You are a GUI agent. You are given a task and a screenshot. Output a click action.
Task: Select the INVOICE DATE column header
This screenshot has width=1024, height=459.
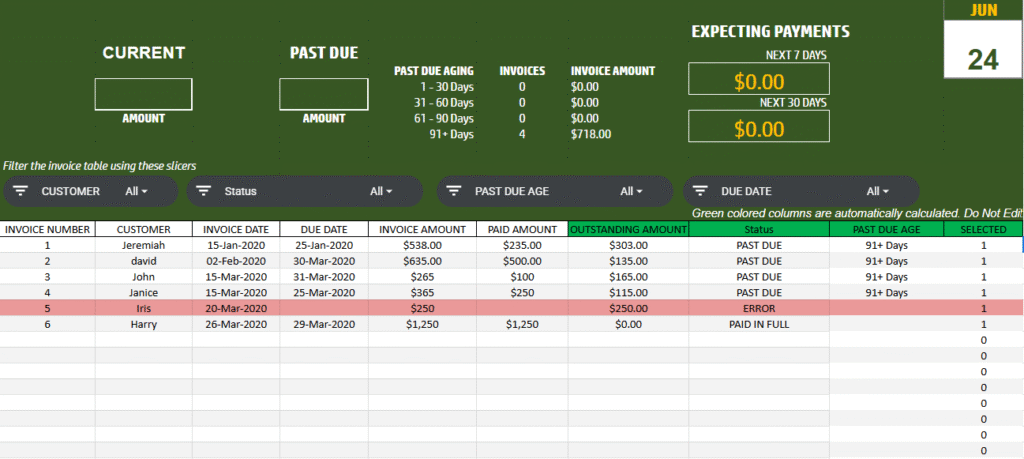[x=236, y=229]
